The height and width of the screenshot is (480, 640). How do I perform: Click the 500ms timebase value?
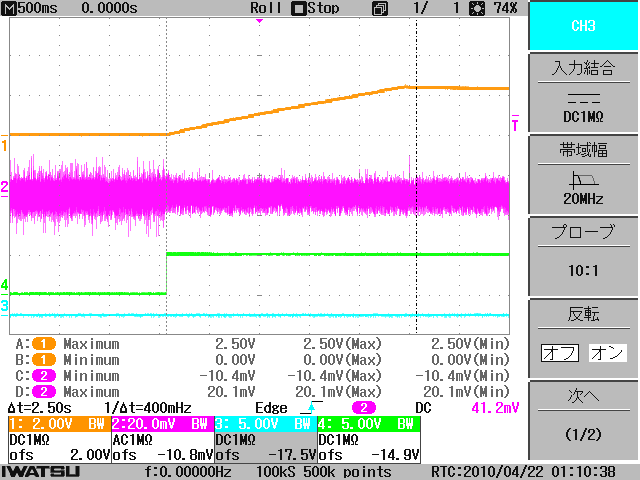click(38, 8)
